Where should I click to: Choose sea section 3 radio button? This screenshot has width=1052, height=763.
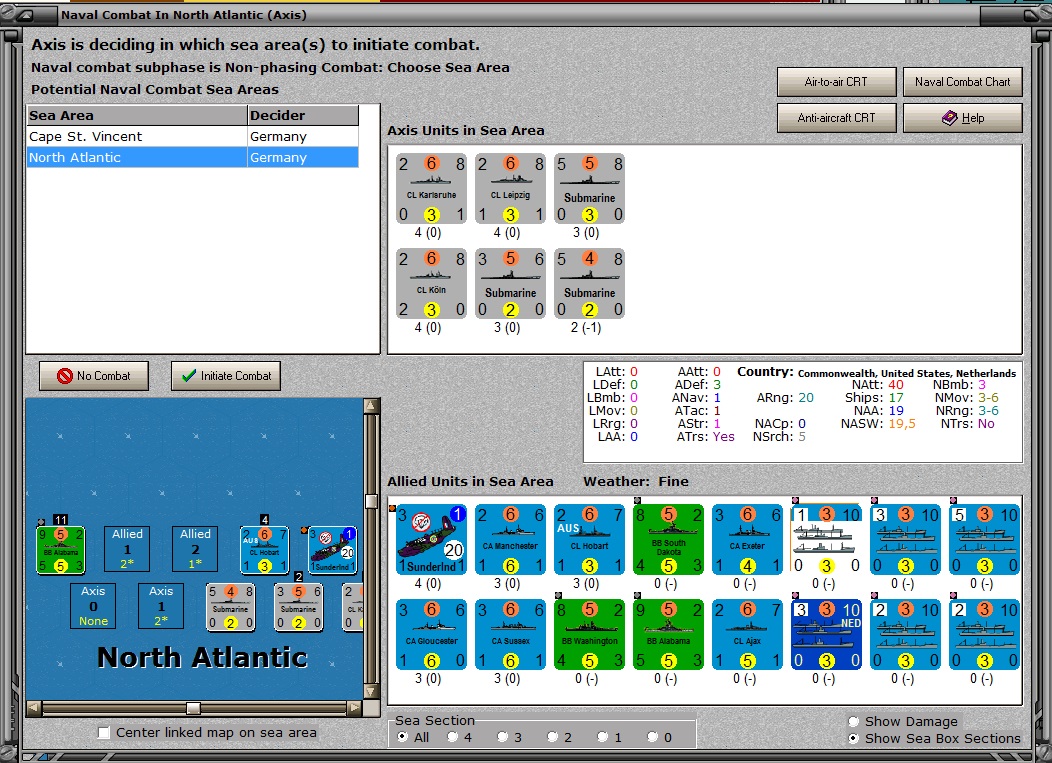503,737
